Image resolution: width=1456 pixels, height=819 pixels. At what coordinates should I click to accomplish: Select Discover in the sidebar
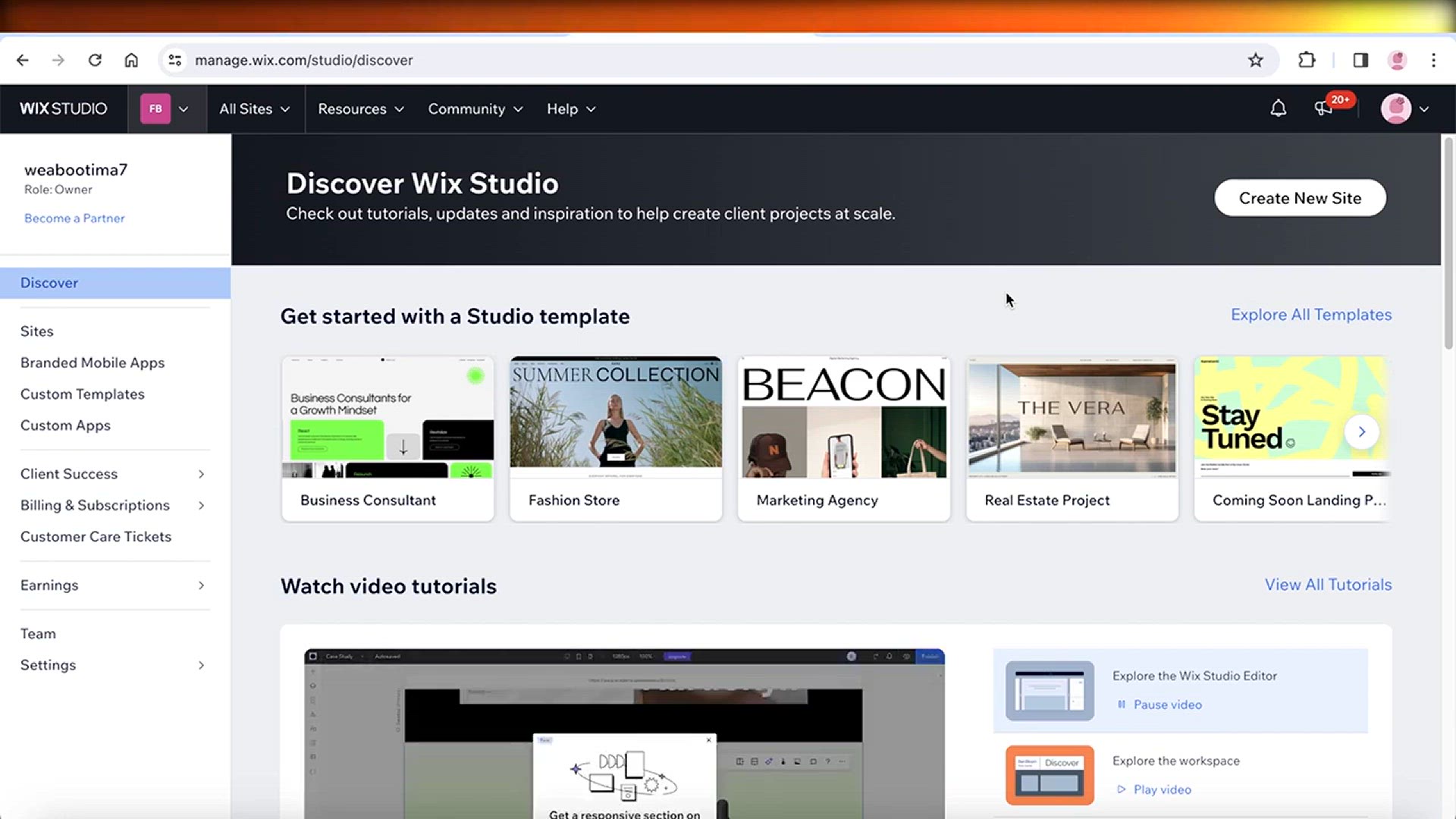point(115,283)
